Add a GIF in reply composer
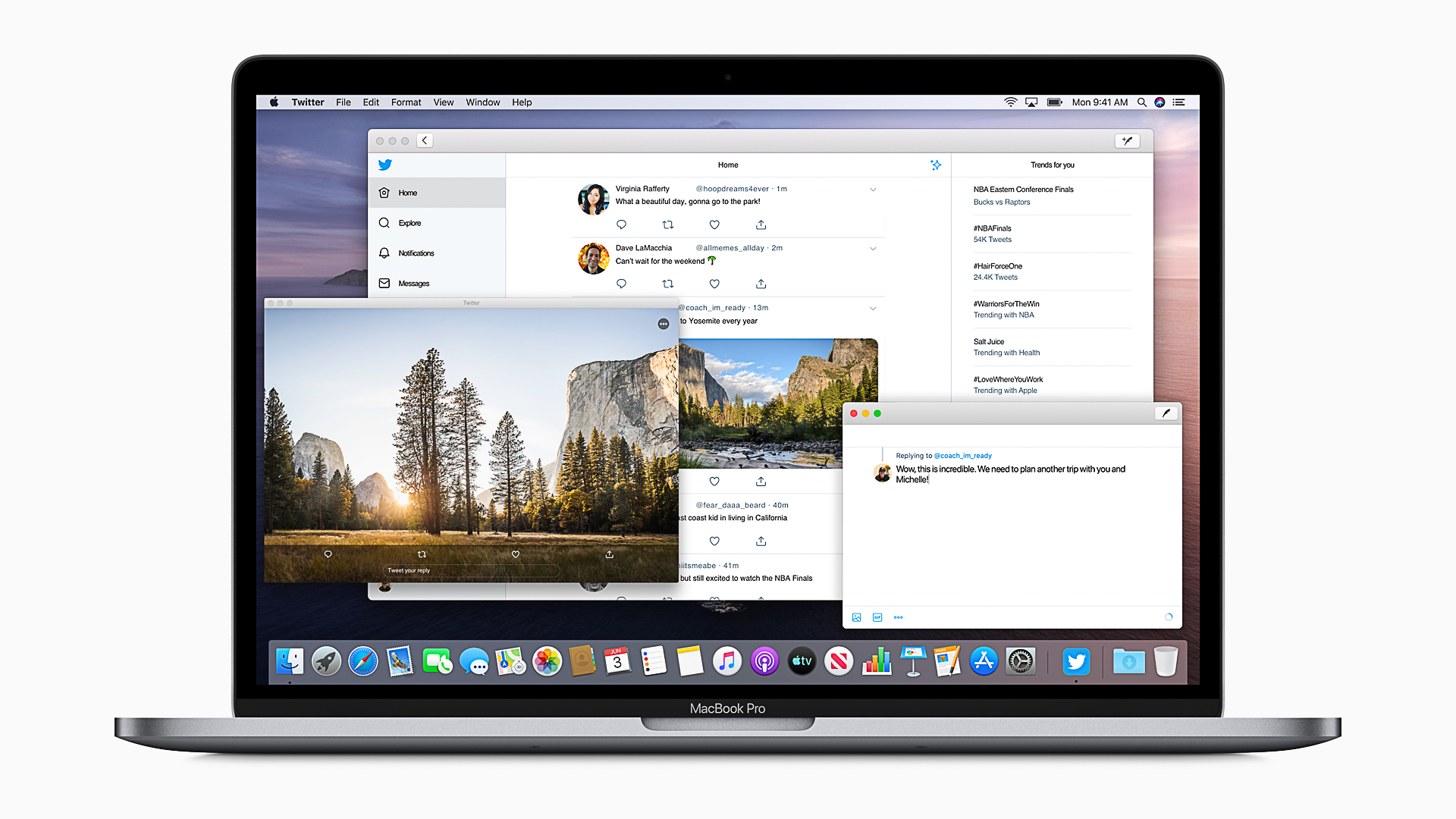The width and height of the screenshot is (1456, 819). coord(877,617)
